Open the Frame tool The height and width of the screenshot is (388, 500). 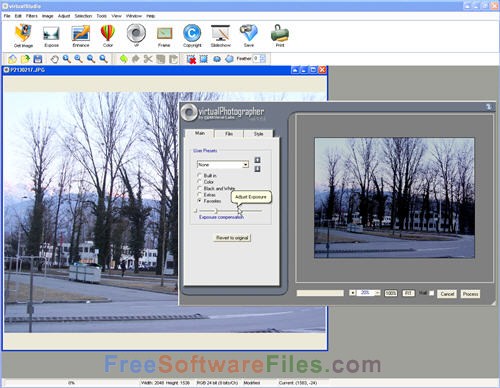164,36
